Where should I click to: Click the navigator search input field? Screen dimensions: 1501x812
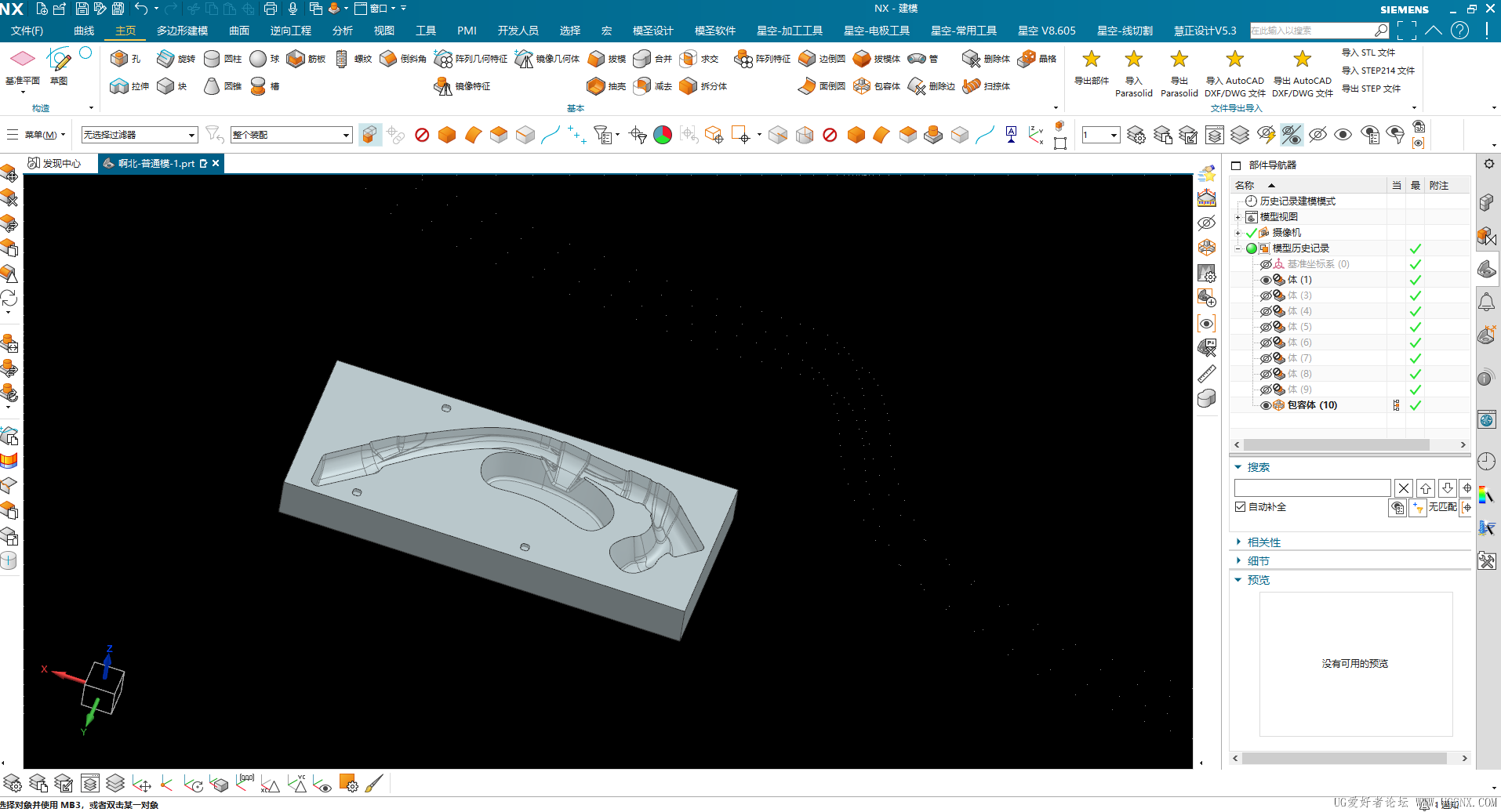[x=1312, y=488]
